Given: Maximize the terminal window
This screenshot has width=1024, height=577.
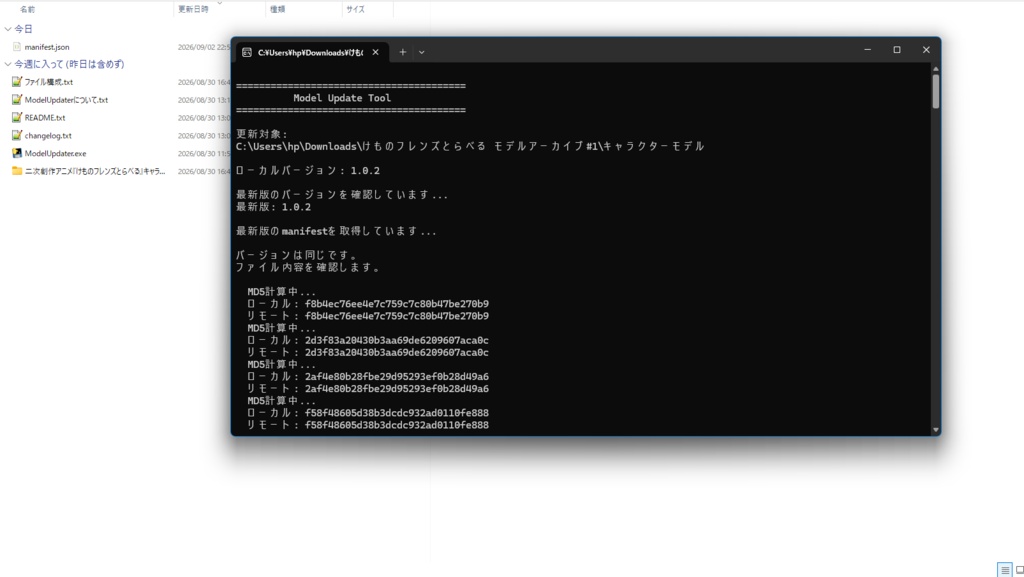Looking at the screenshot, I should tap(897, 50).
